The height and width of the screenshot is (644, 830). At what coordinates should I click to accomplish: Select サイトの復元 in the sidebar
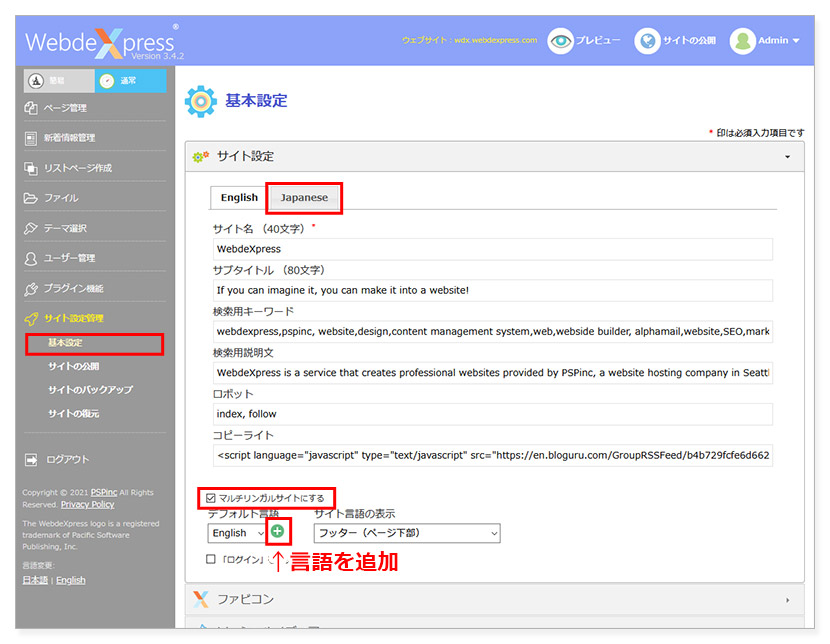[x=74, y=413]
